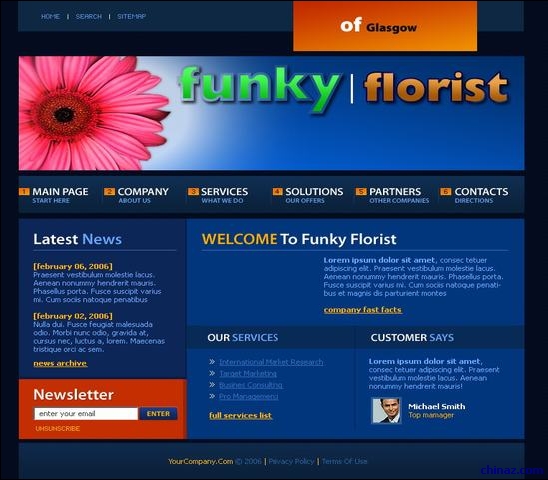Select the Contacts Directions tab
Image resolution: width=548 pixels, height=480 pixels.
click(x=474, y=195)
